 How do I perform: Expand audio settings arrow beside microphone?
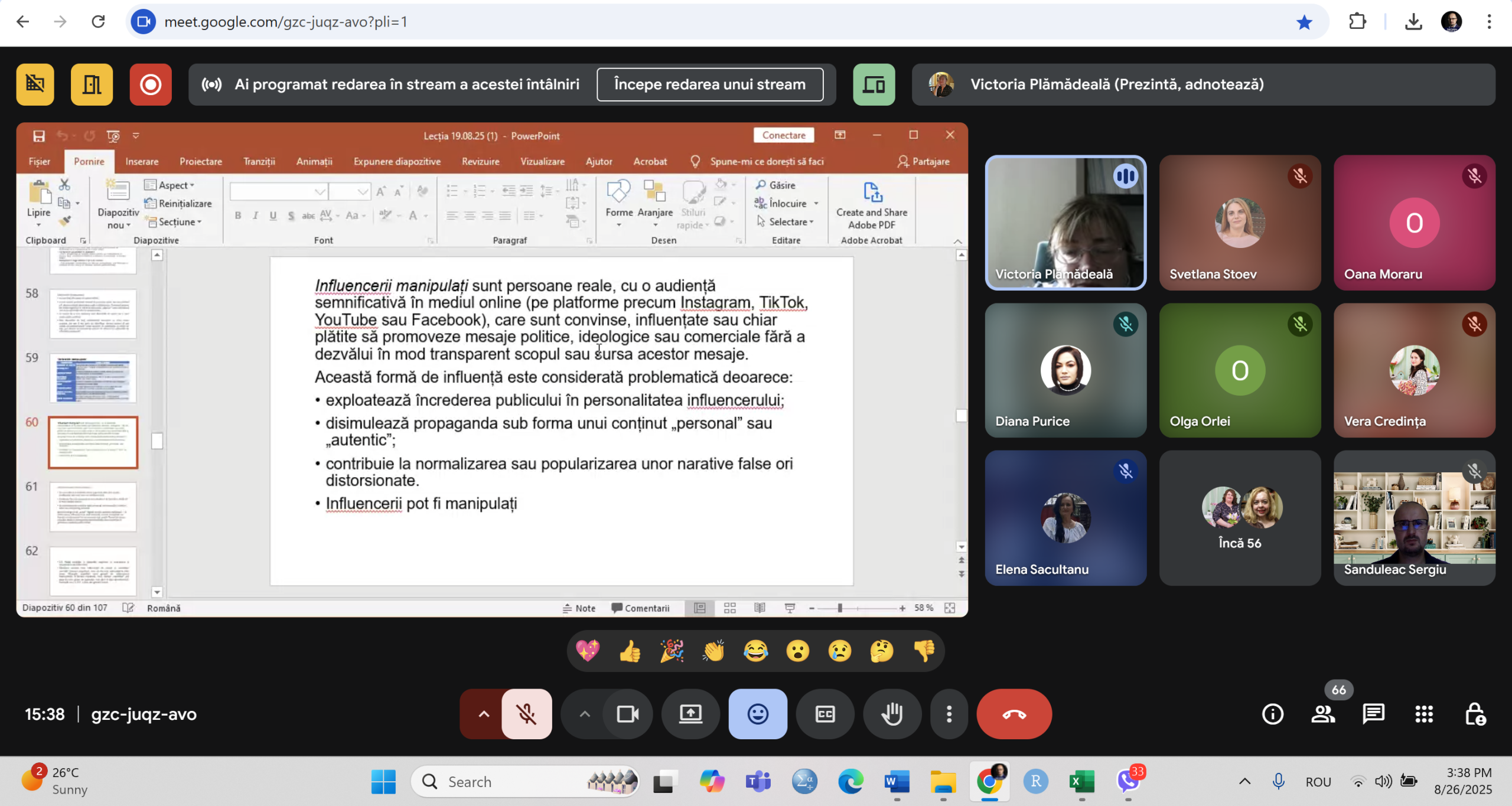[483, 714]
